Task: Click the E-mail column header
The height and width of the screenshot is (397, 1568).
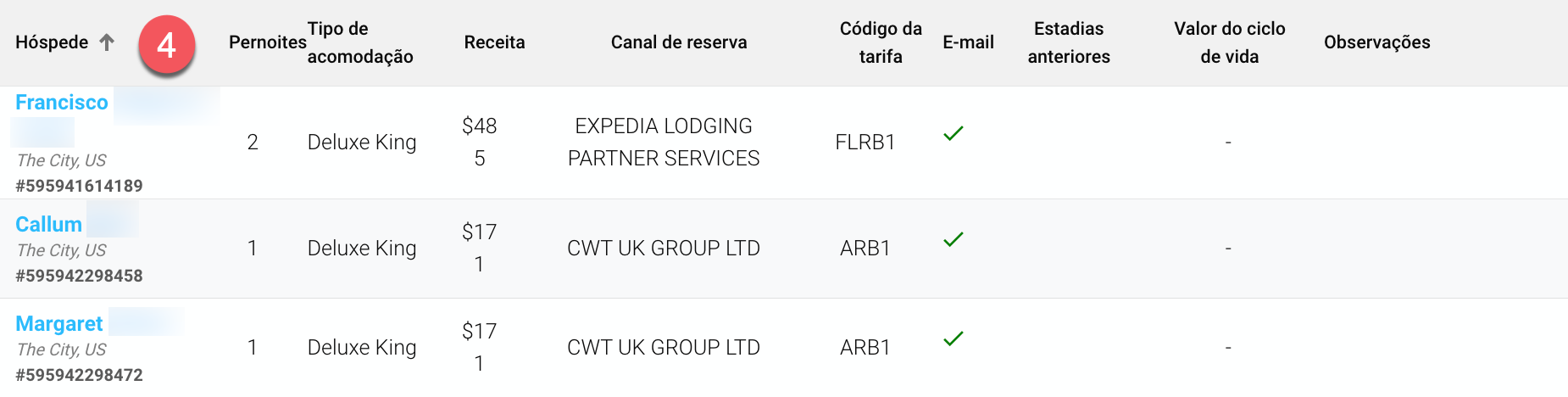Action: pos(968,42)
